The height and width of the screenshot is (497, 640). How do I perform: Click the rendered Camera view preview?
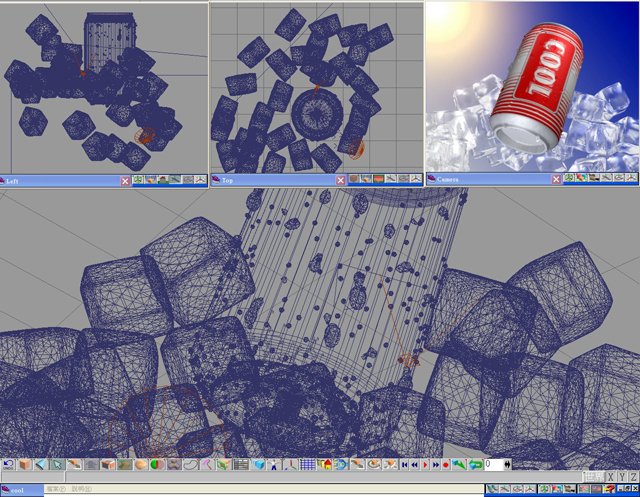point(532,86)
